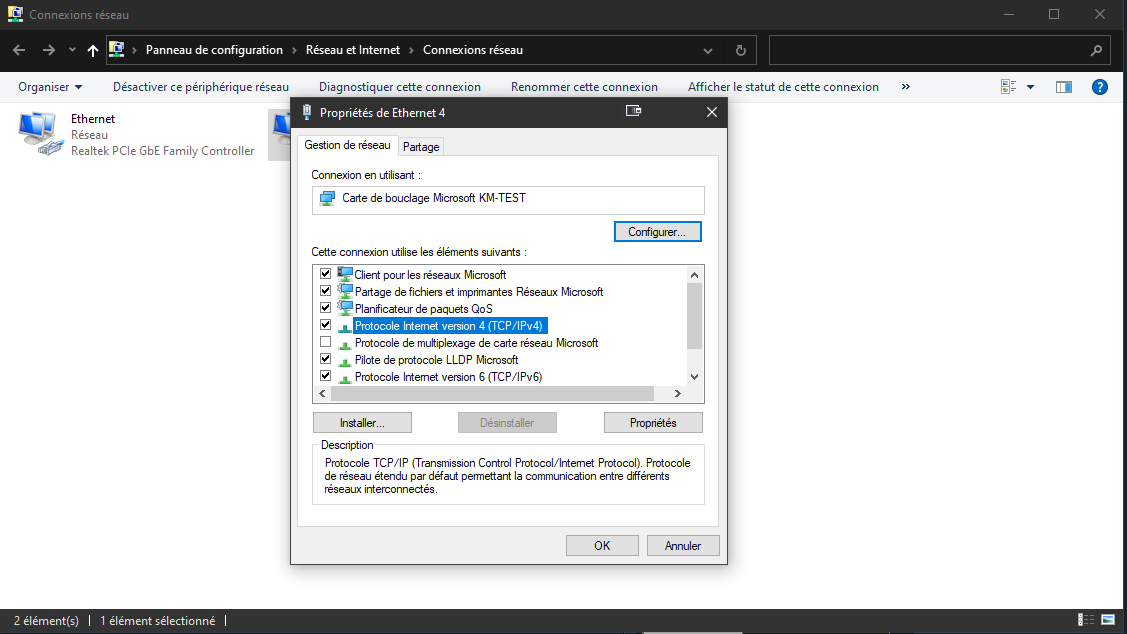Refresh the Connexions réseau view

coord(741,50)
